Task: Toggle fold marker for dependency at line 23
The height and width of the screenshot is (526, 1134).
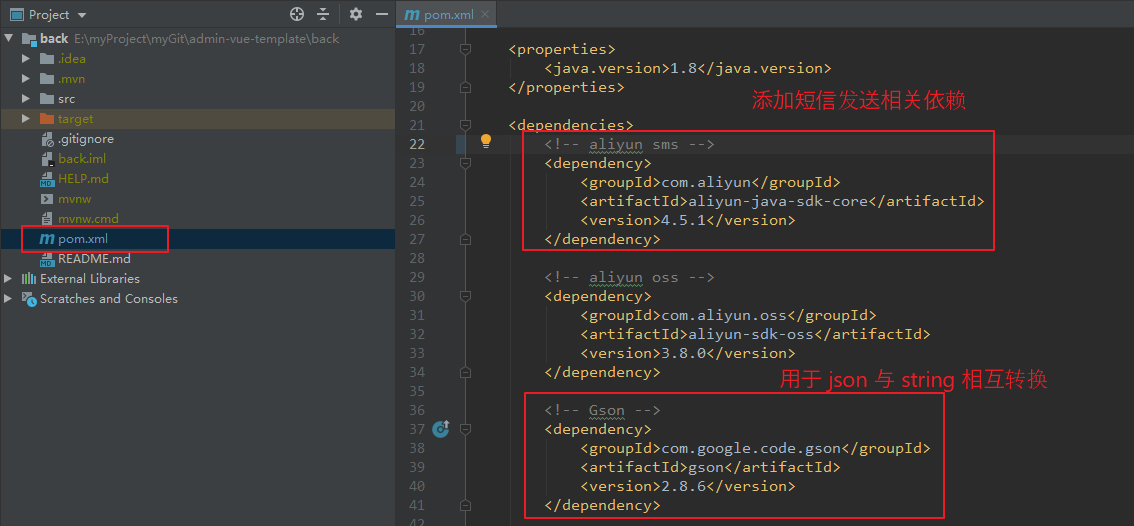Action: [x=465, y=163]
